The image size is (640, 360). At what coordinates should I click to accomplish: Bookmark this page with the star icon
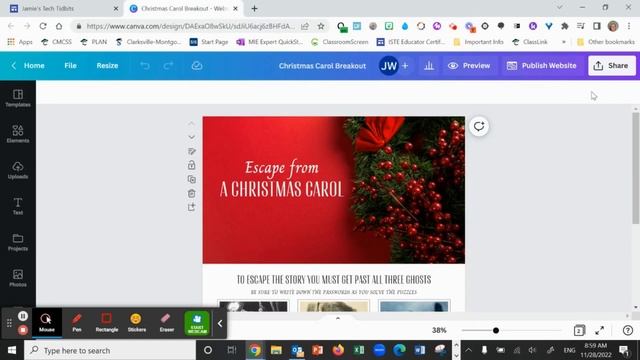coord(321,26)
